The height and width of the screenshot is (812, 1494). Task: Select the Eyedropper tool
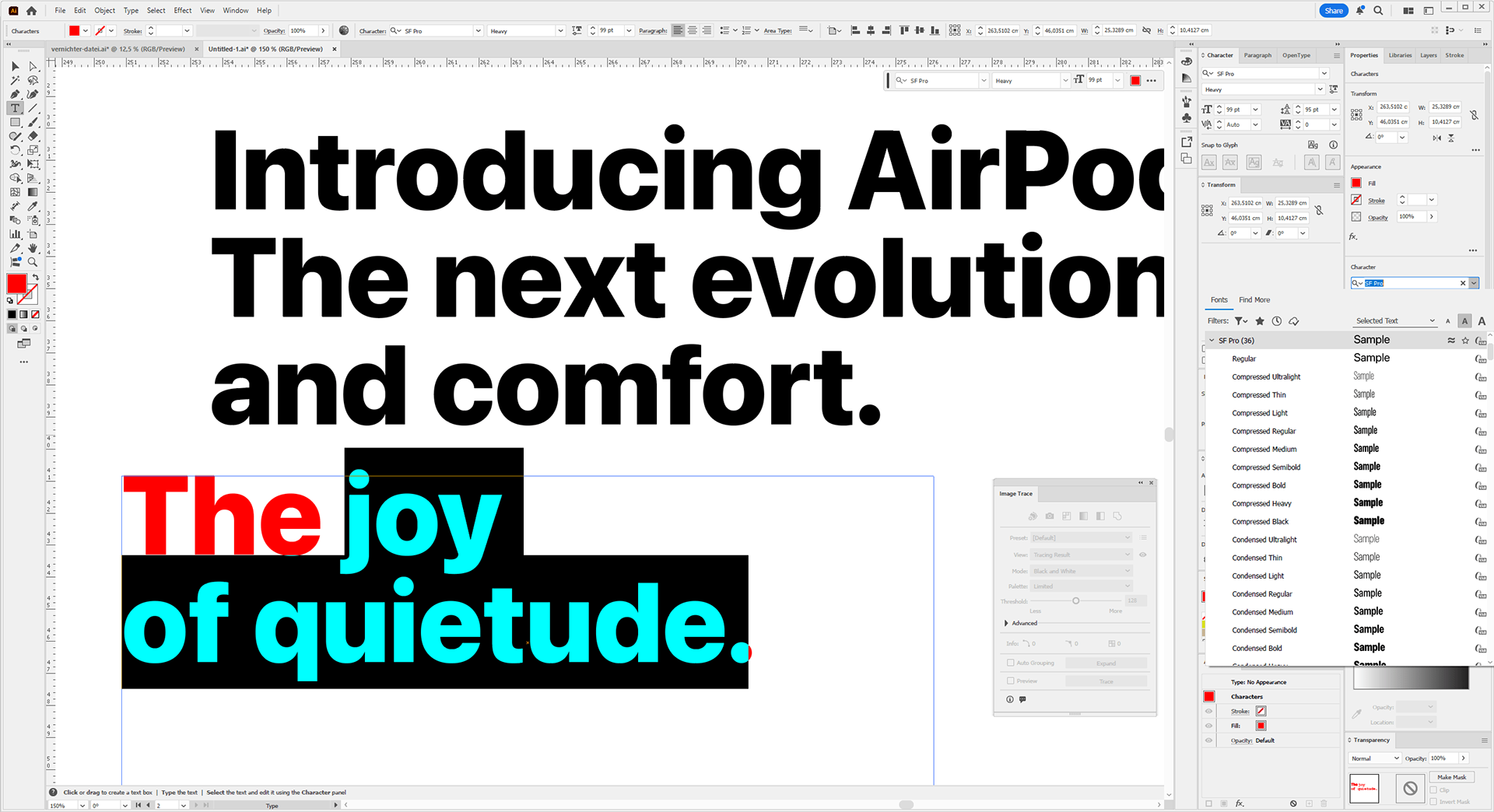coord(33,206)
